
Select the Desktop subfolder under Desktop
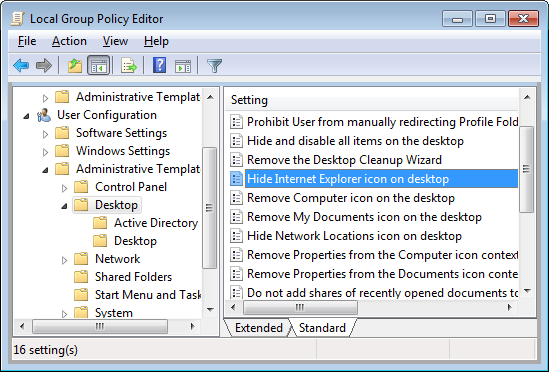(x=135, y=241)
